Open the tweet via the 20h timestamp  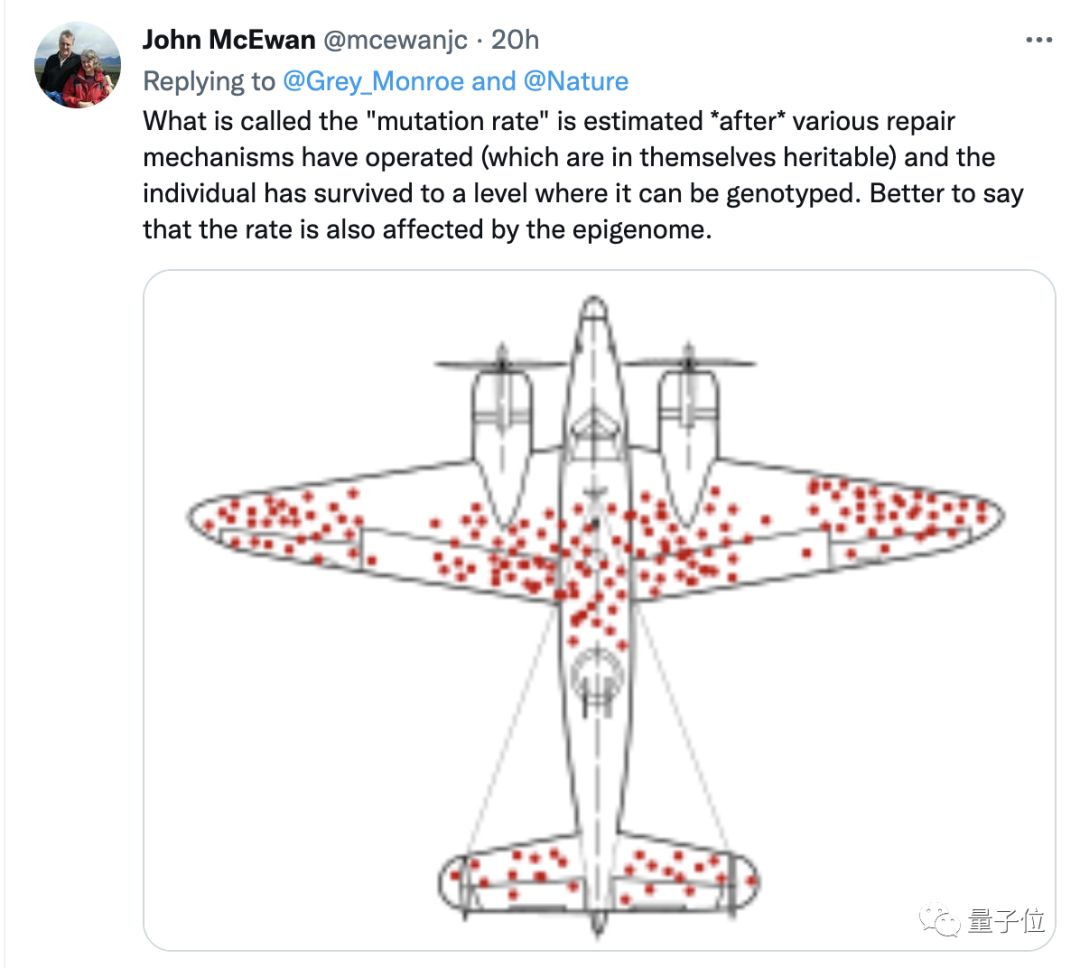[516, 40]
